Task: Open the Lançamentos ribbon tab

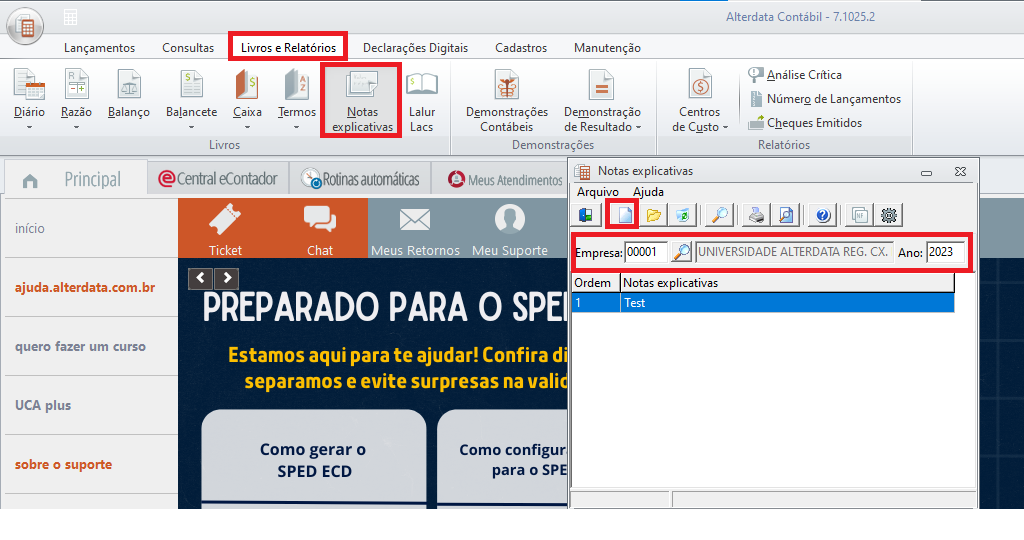Action: tap(99, 48)
